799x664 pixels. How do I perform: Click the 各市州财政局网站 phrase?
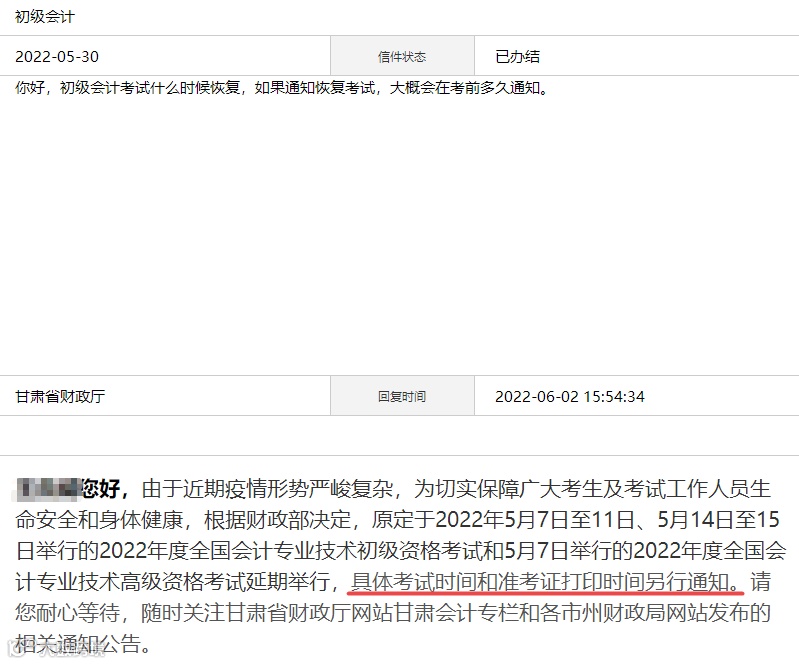tap(625, 613)
